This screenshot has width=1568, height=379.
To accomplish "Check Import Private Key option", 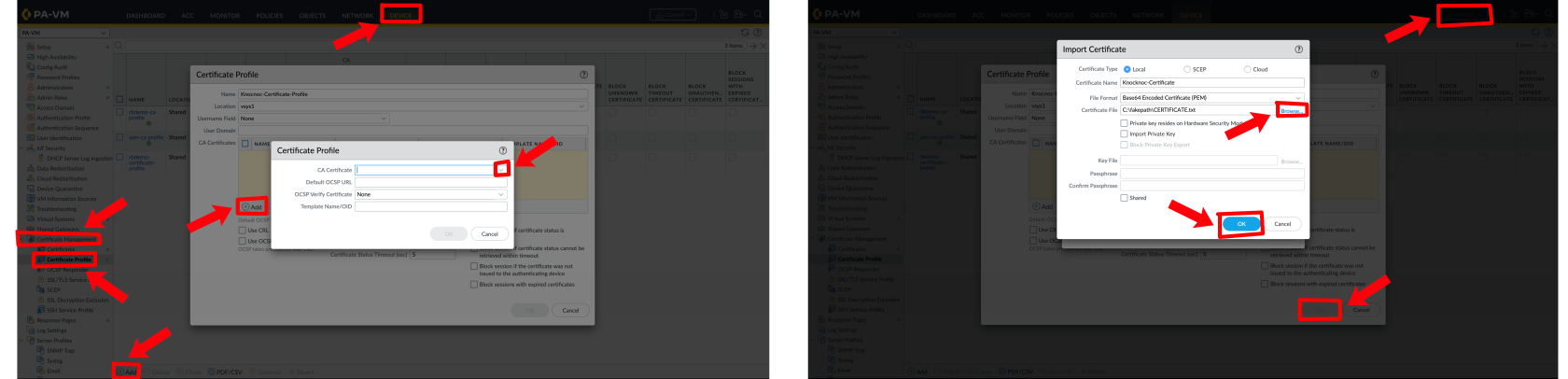I will coord(1124,133).
